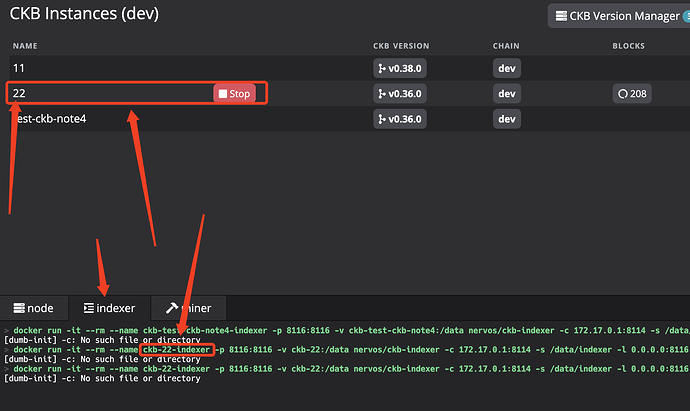
Task: Click the branch icon in v0.38.0 badge
Action: pos(382,69)
